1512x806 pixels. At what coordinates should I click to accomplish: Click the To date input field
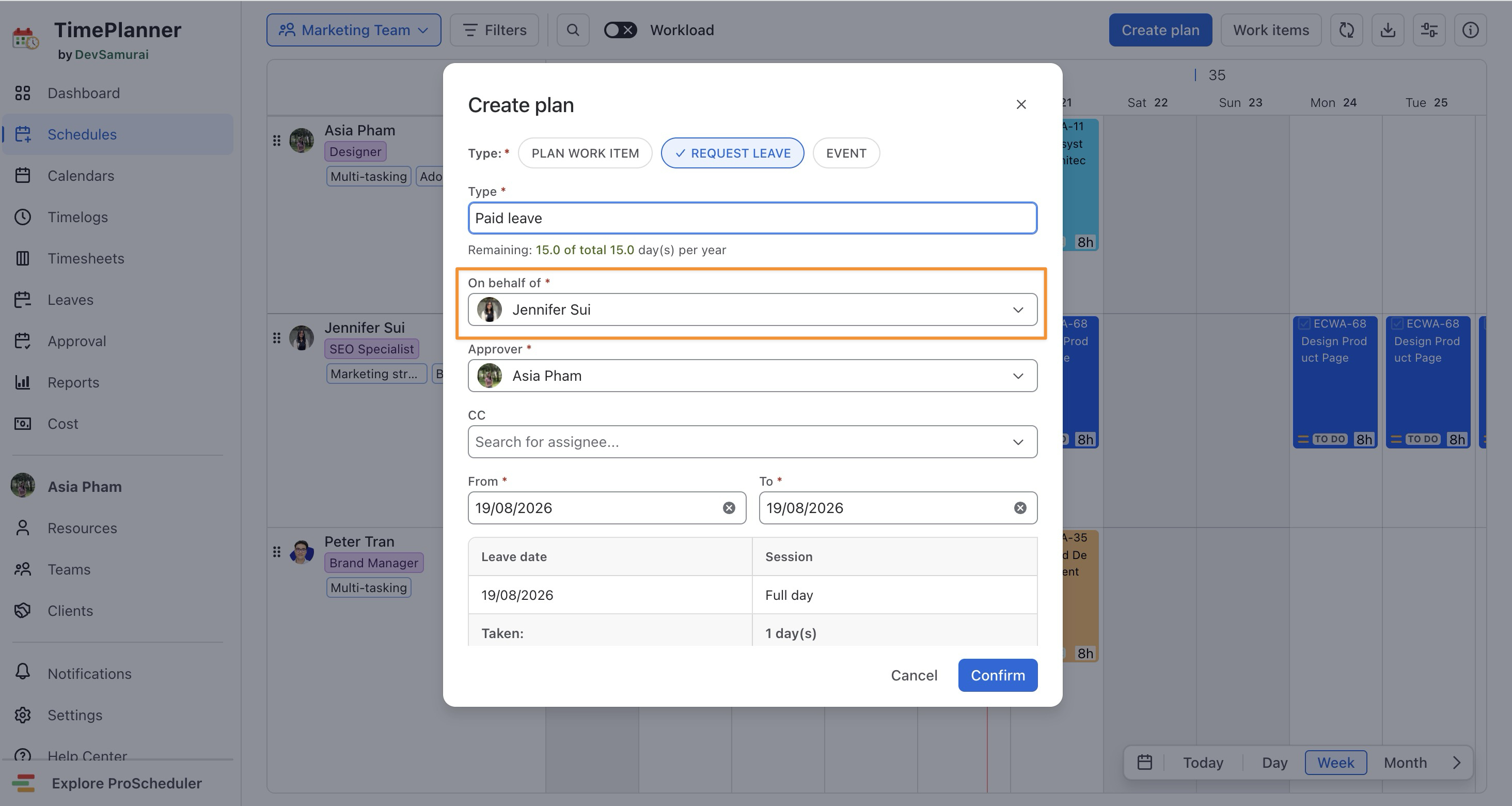898,508
